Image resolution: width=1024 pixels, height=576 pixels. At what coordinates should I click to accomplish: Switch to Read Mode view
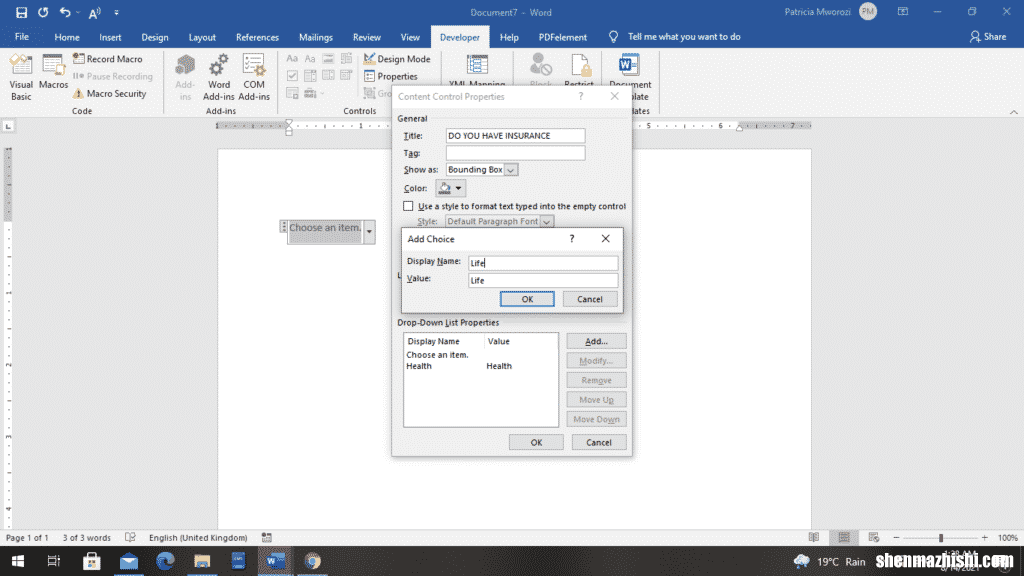point(814,537)
